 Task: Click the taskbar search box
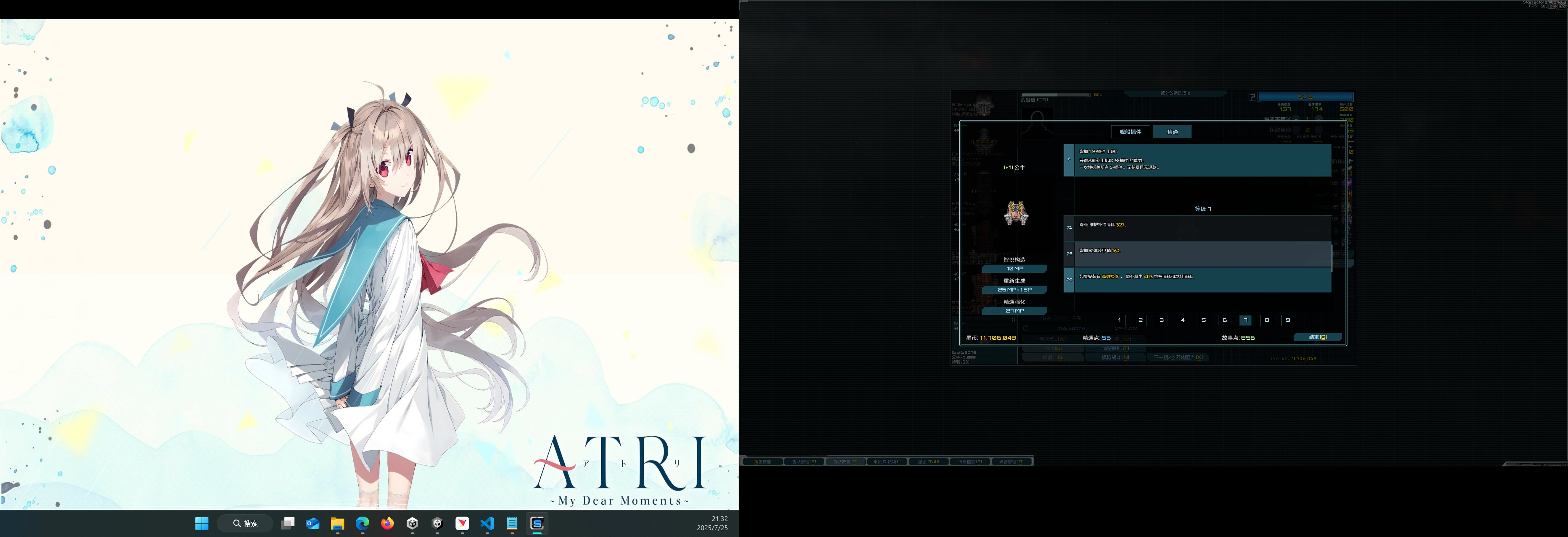(245, 523)
